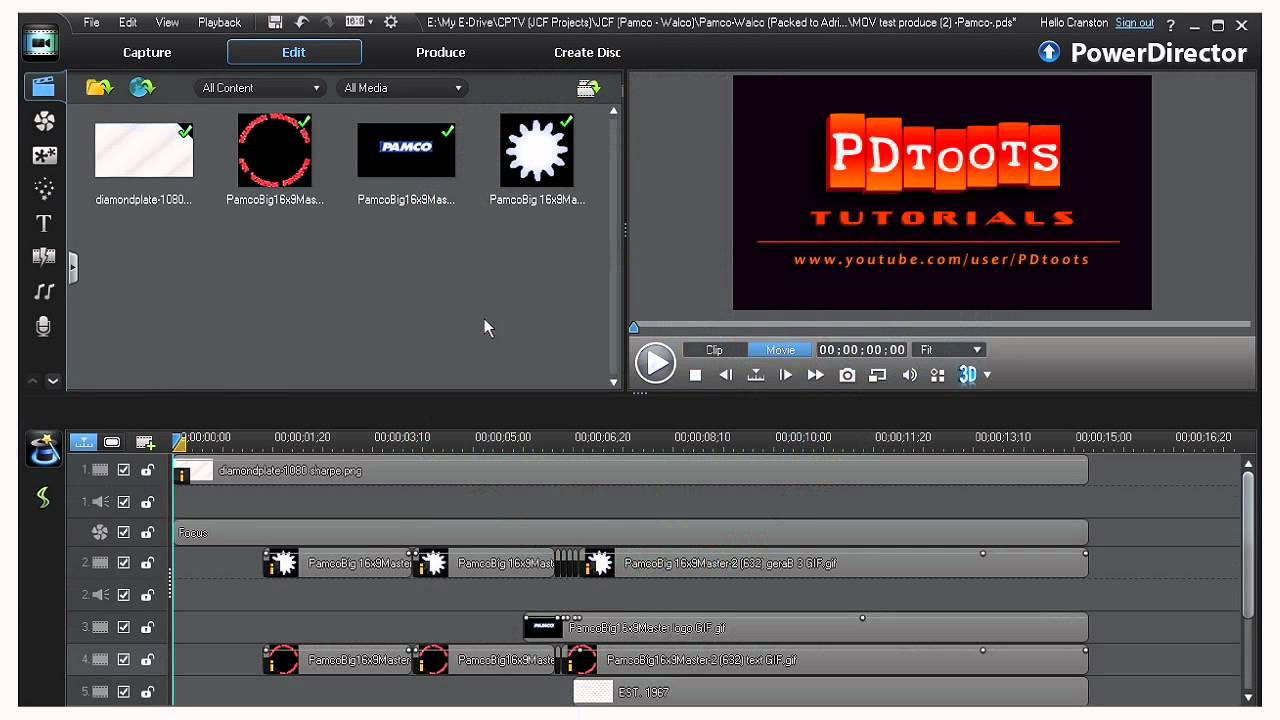
Task: Switch to the Create Disc tab
Action: [587, 52]
